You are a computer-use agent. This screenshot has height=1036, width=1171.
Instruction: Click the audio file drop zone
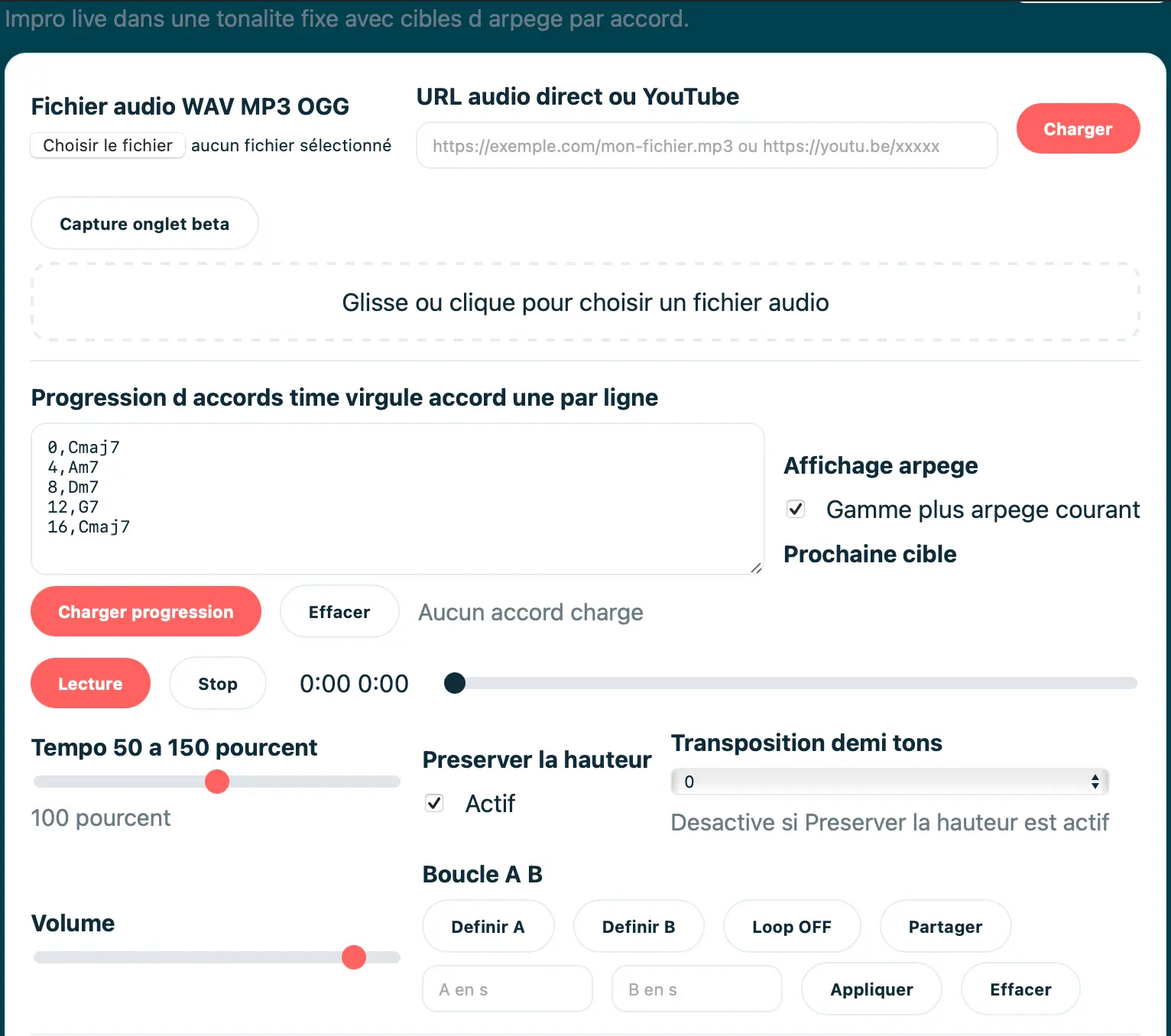pos(585,303)
